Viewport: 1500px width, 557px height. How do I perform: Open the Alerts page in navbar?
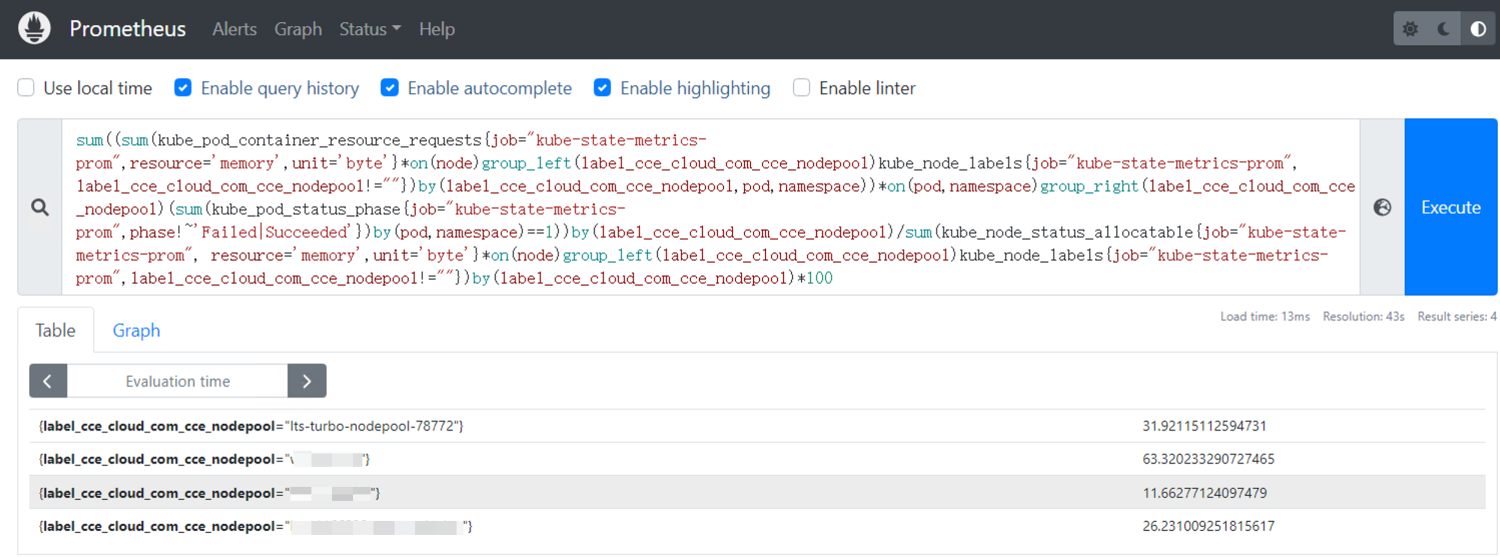(x=234, y=29)
